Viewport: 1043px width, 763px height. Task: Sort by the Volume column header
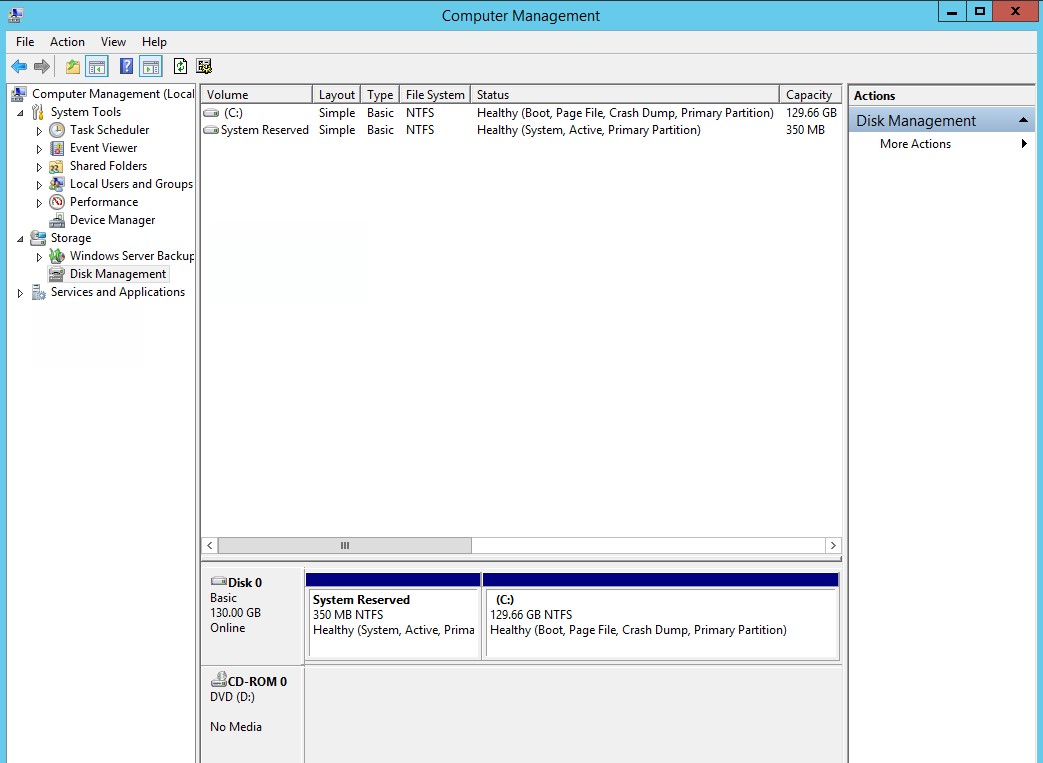tap(257, 94)
